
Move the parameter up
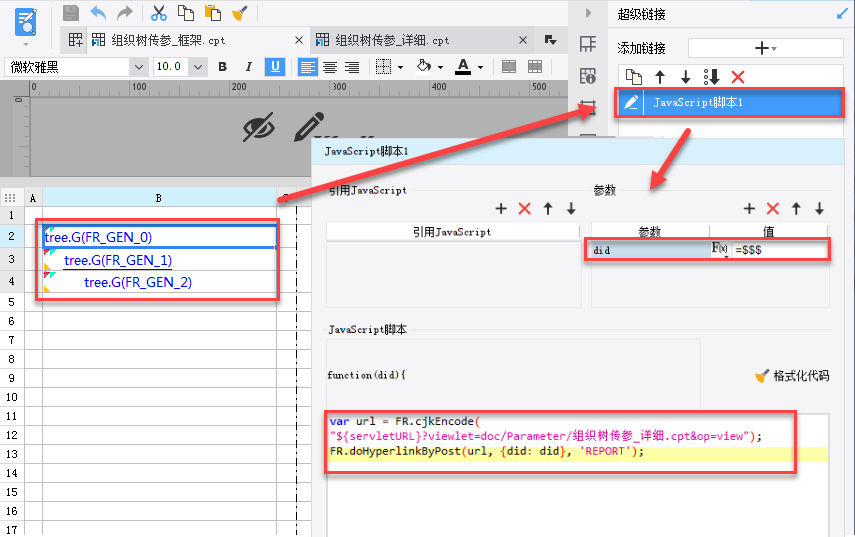(796, 208)
